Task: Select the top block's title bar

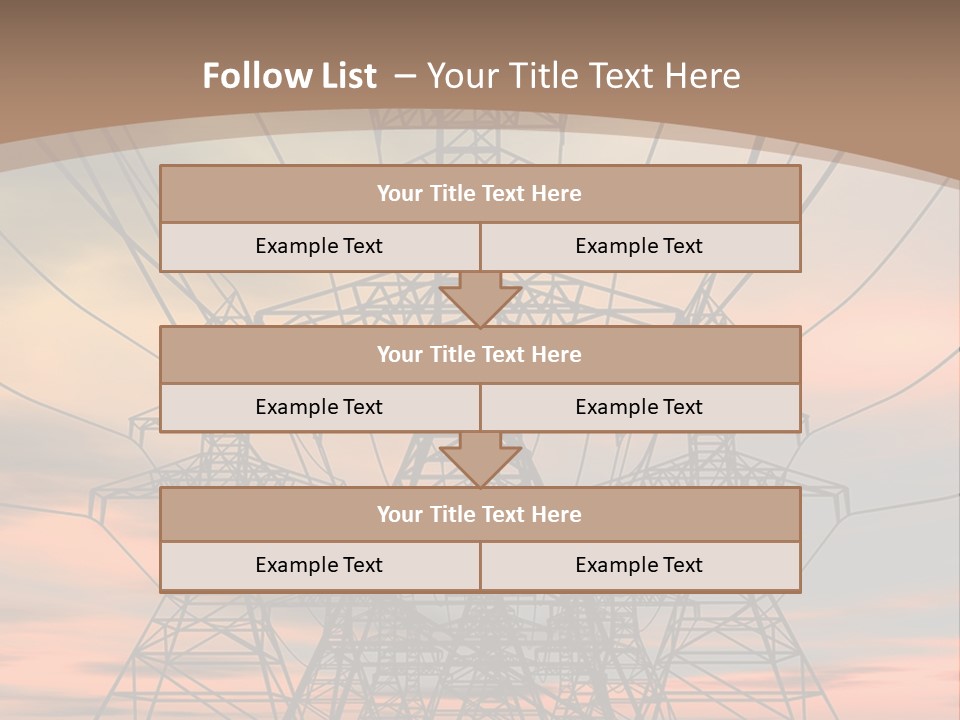Action: pos(480,194)
